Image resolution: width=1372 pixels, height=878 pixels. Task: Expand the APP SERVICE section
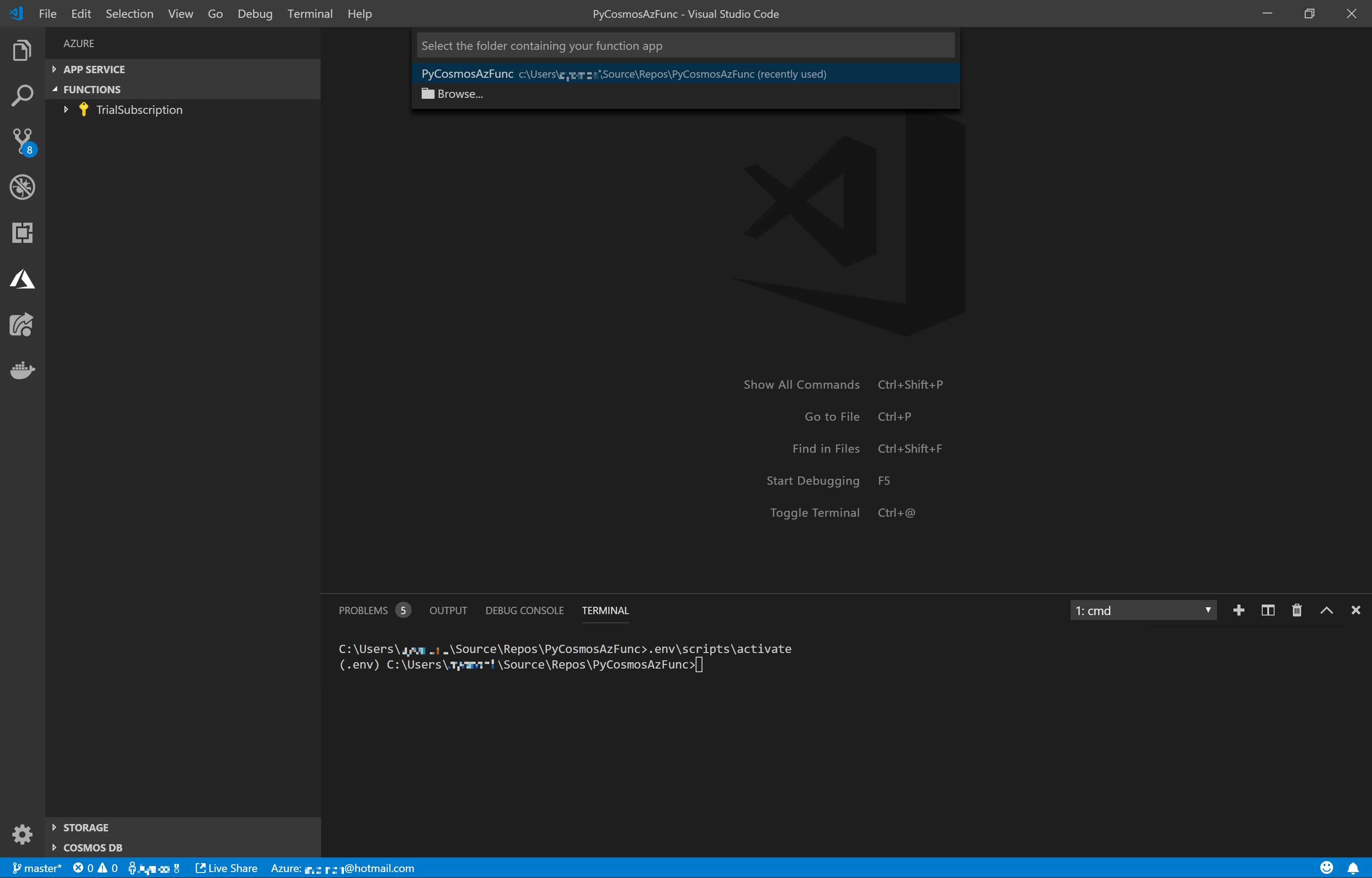click(55, 69)
